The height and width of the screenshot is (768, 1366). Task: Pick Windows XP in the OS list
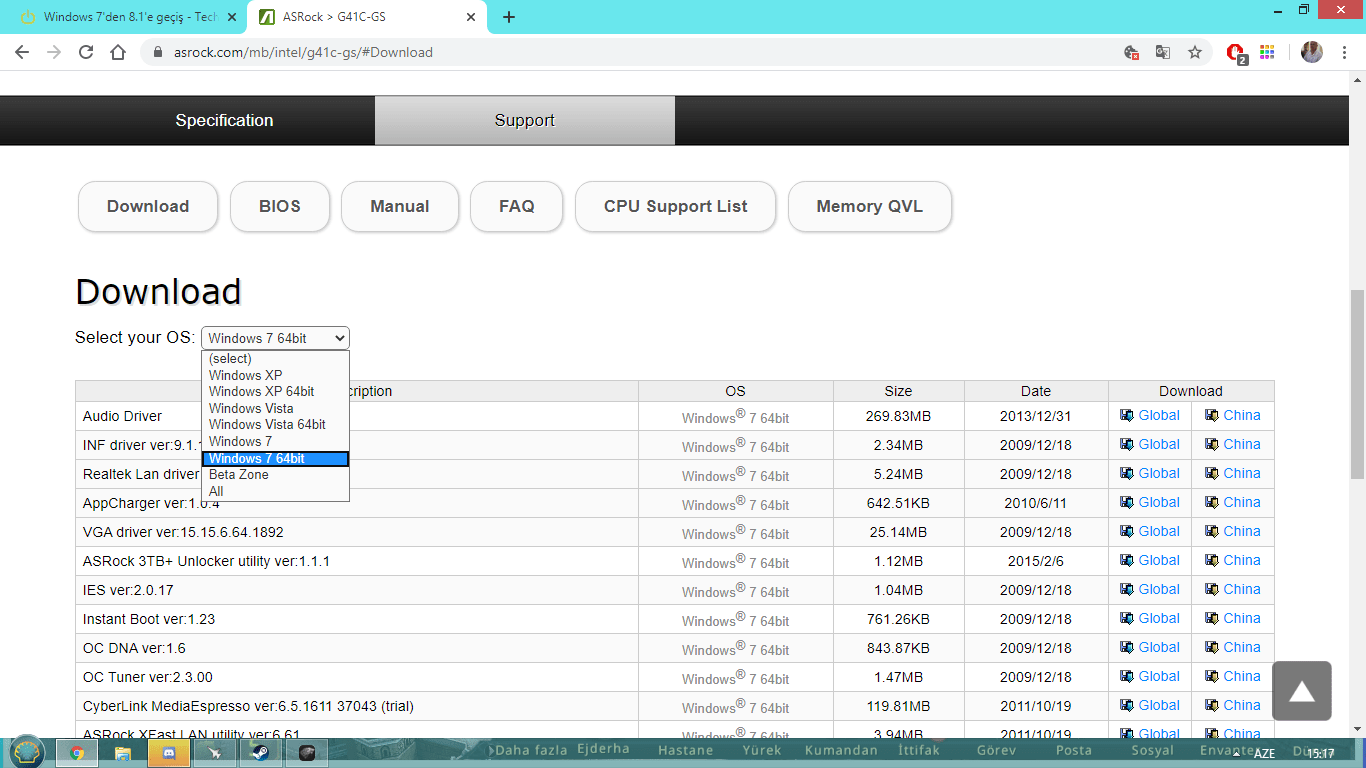(275, 375)
